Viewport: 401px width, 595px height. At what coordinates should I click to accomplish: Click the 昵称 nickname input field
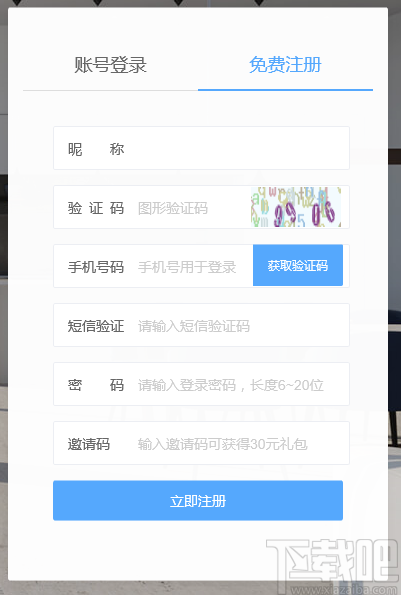[x=201, y=148]
